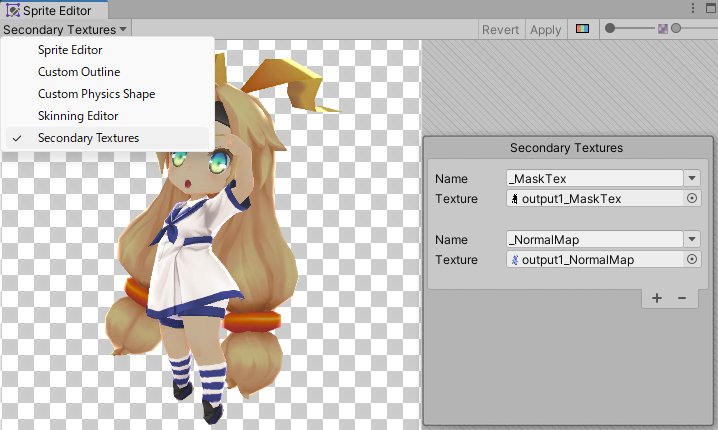Maximize the Sprite Editor window
The height and width of the screenshot is (430, 718).
[711, 8]
